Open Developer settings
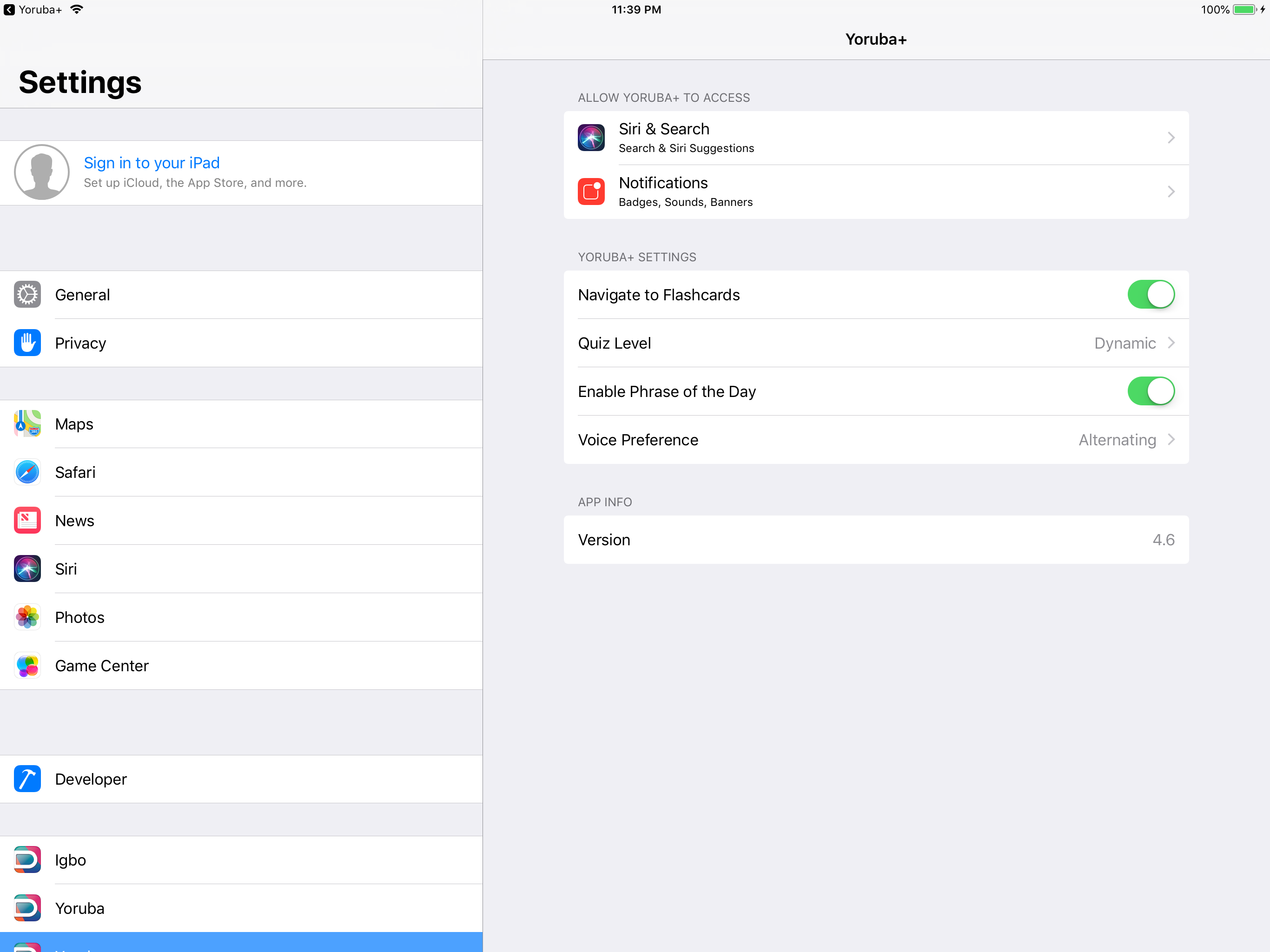The height and width of the screenshot is (952, 1270). [x=241, y=779]
